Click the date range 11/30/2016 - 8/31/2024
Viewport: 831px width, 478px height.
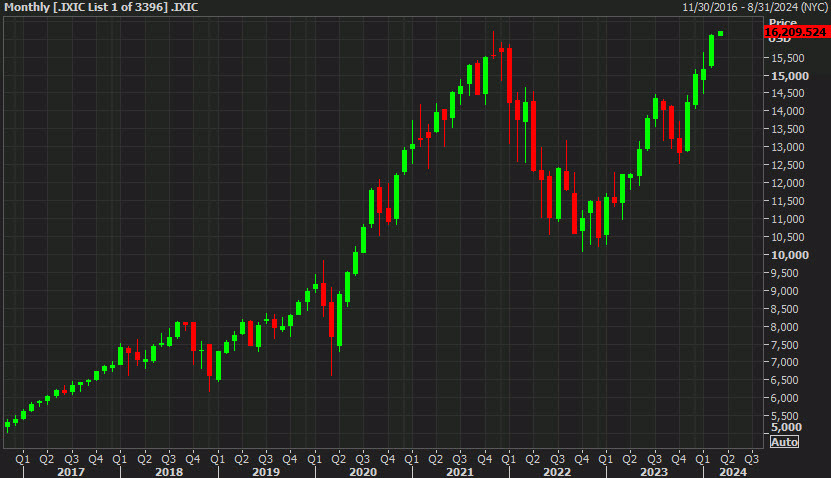tap(755, 7)
